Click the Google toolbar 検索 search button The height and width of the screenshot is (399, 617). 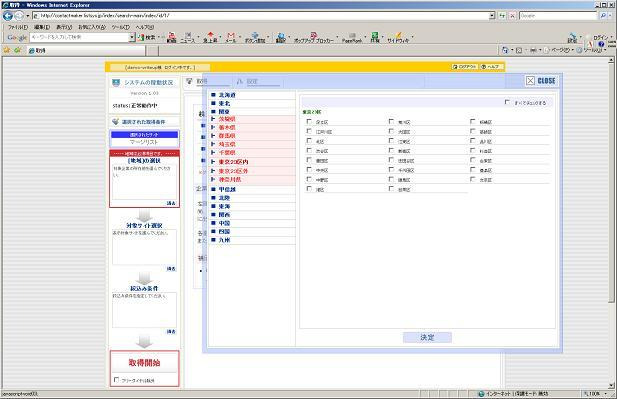coord(146,37)
